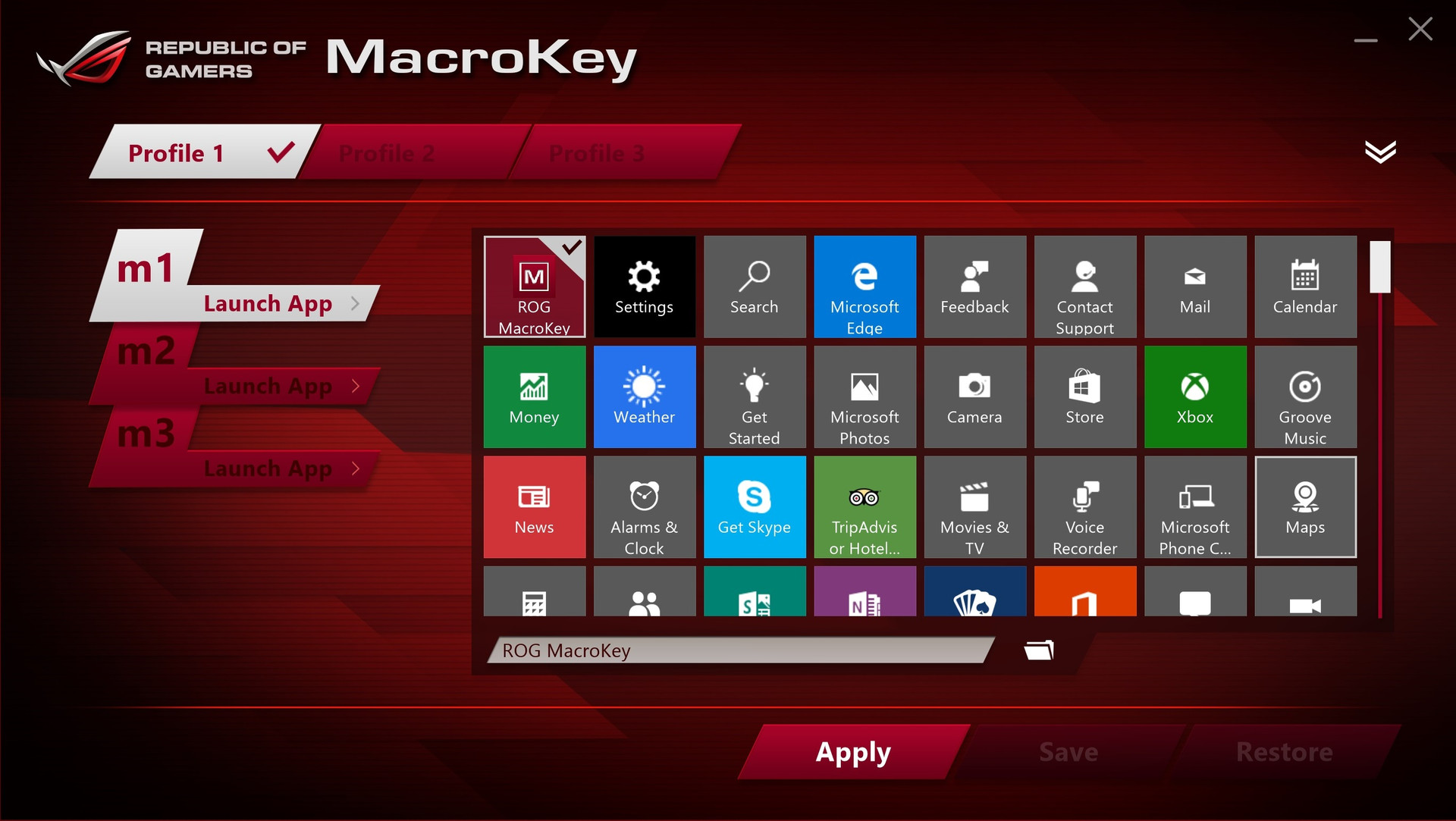Select the Voice Recorder tile
The width and height of the screenshot is (1456, 821).
1084,506
